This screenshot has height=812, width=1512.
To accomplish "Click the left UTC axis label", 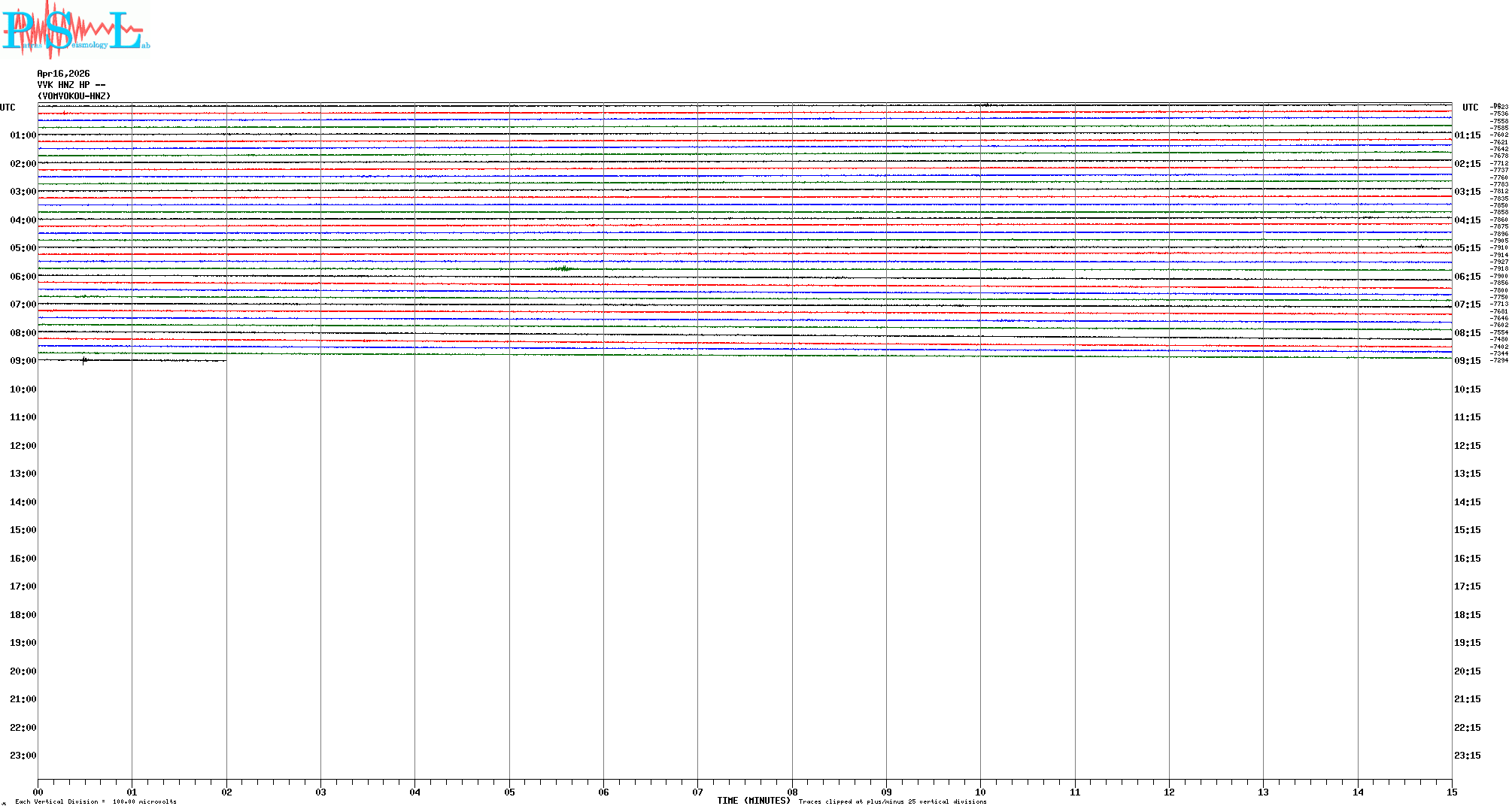I will (8, 108).
